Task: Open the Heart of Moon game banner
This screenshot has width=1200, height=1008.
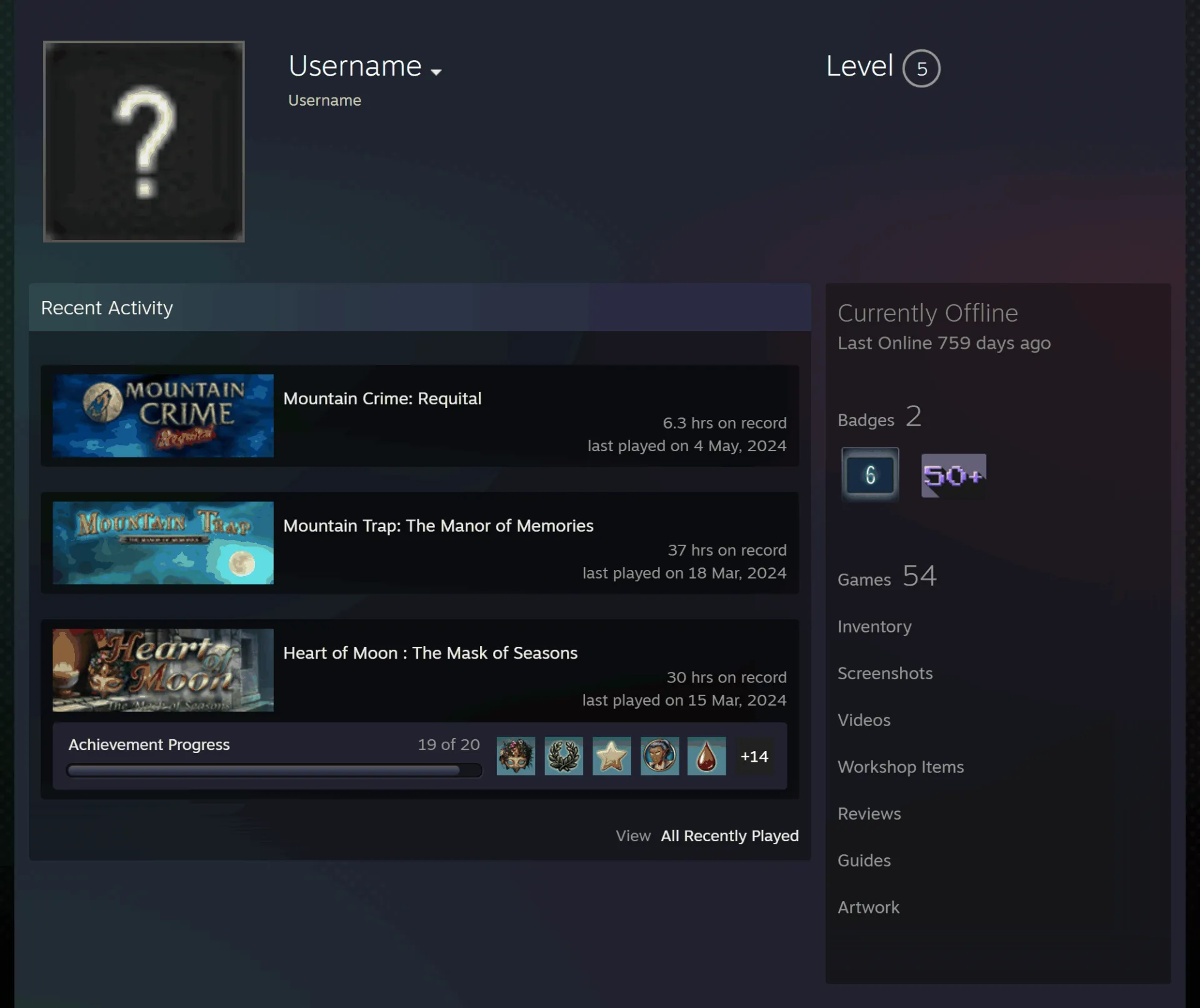Action: pos(163,670)
